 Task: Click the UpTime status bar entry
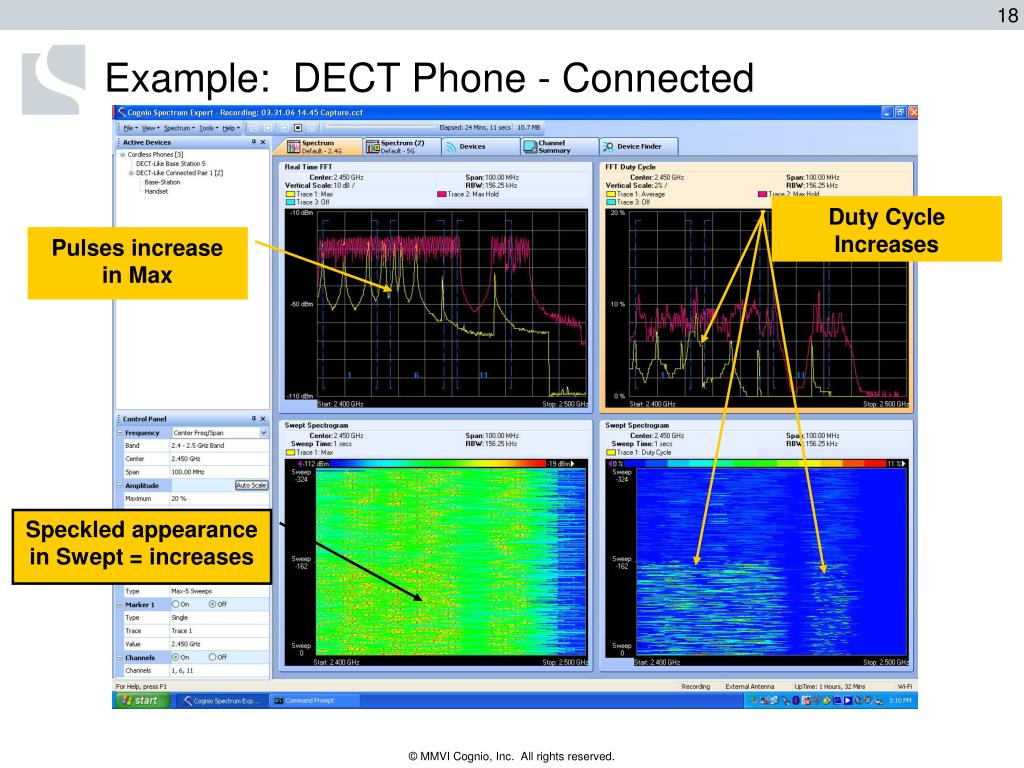point(829,686)
